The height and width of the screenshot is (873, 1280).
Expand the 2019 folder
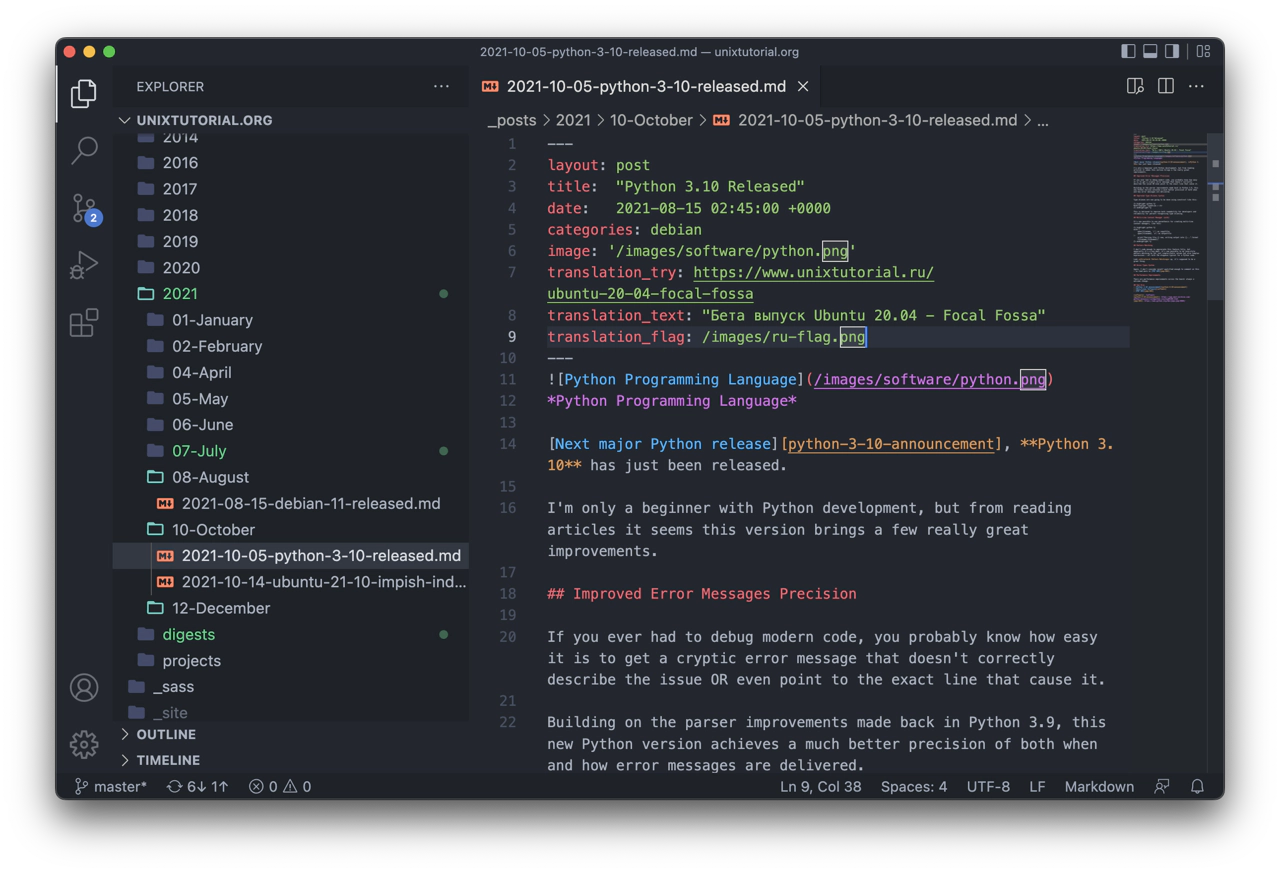291,241
